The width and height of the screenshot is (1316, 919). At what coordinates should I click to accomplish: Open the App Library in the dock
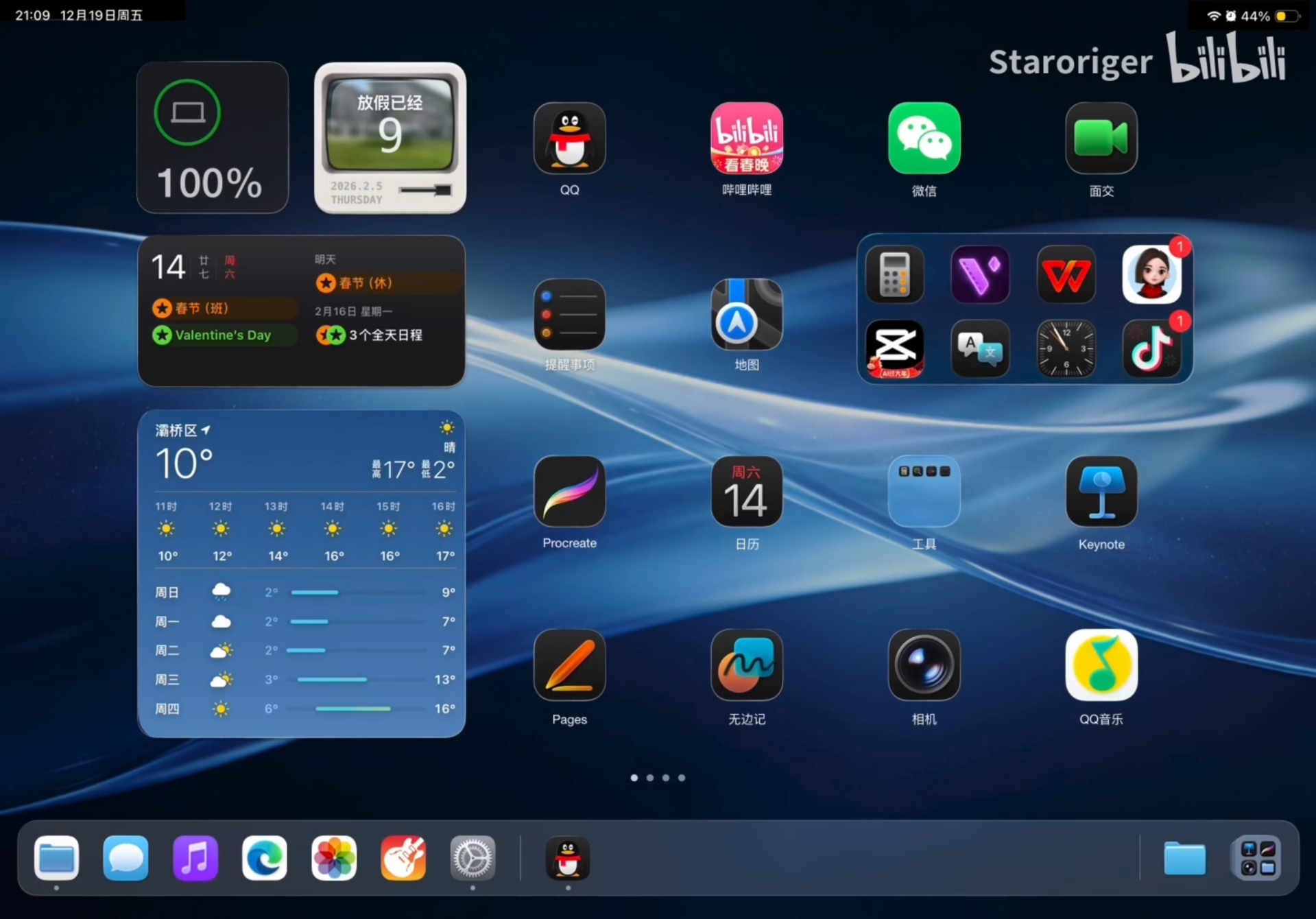click(1257, 858)
